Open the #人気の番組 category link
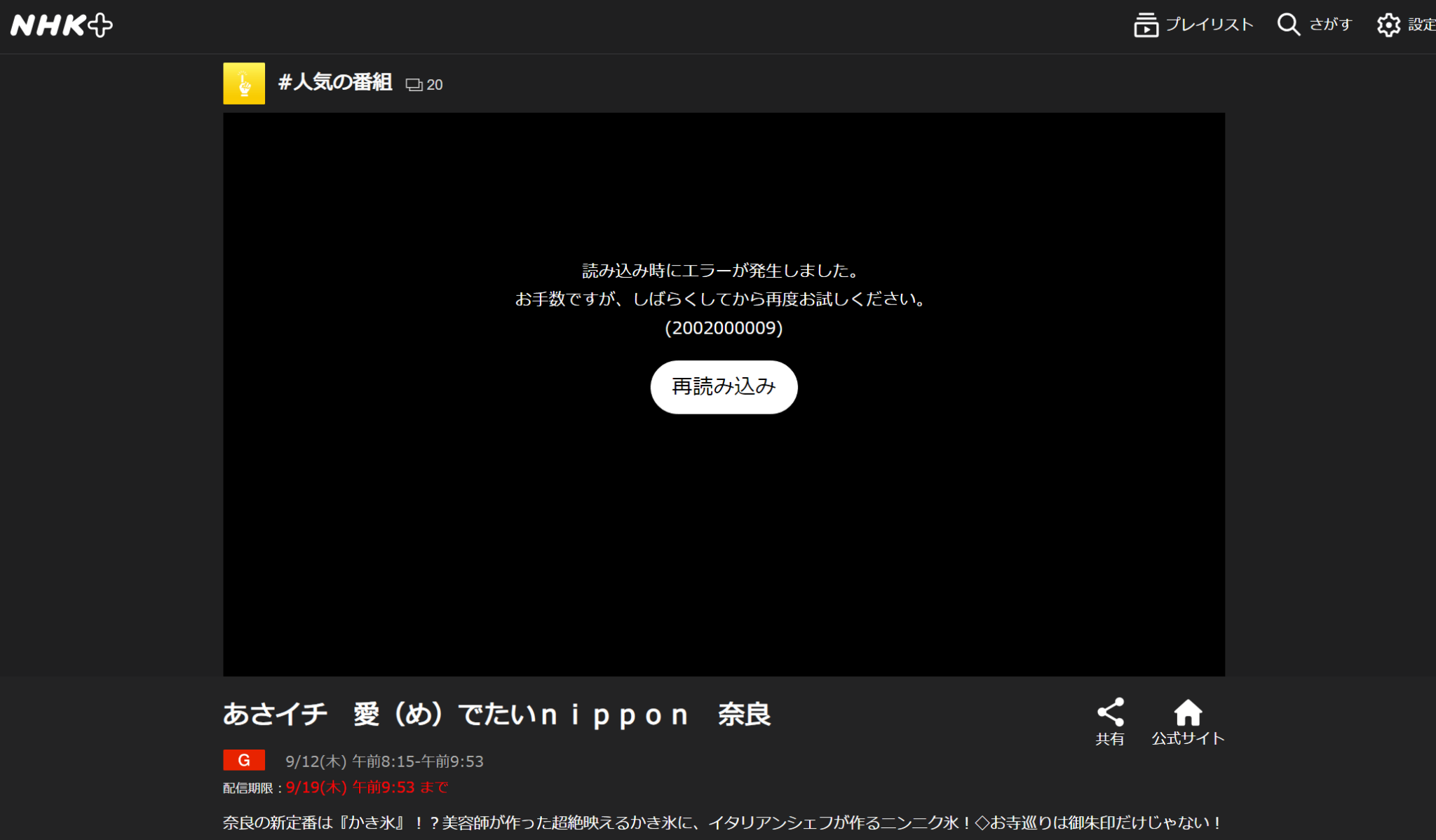The image size is (1436, 840). [x=337, y=83]
